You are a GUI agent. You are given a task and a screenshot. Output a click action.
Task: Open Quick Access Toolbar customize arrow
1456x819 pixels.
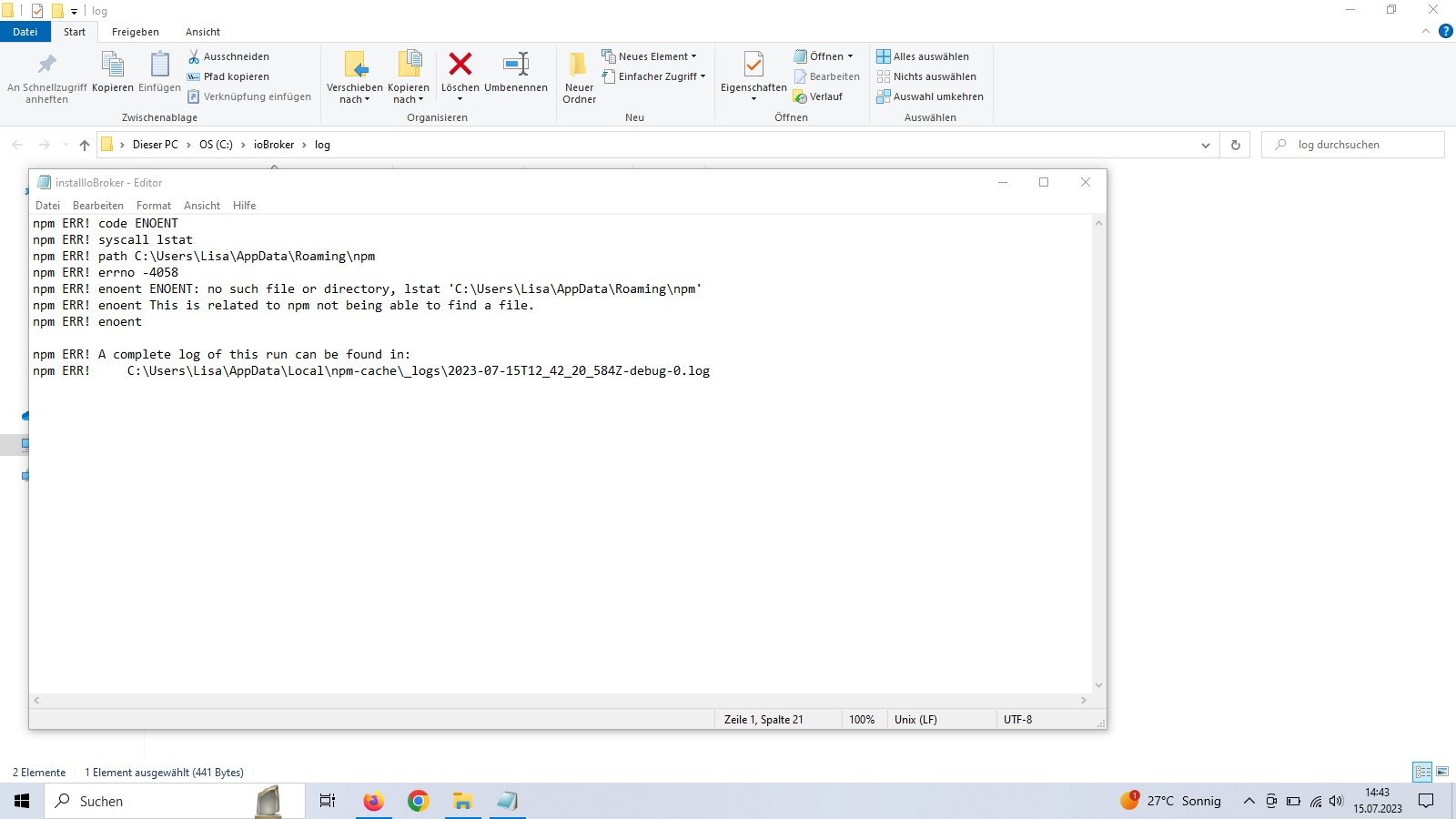pos(74,11)
